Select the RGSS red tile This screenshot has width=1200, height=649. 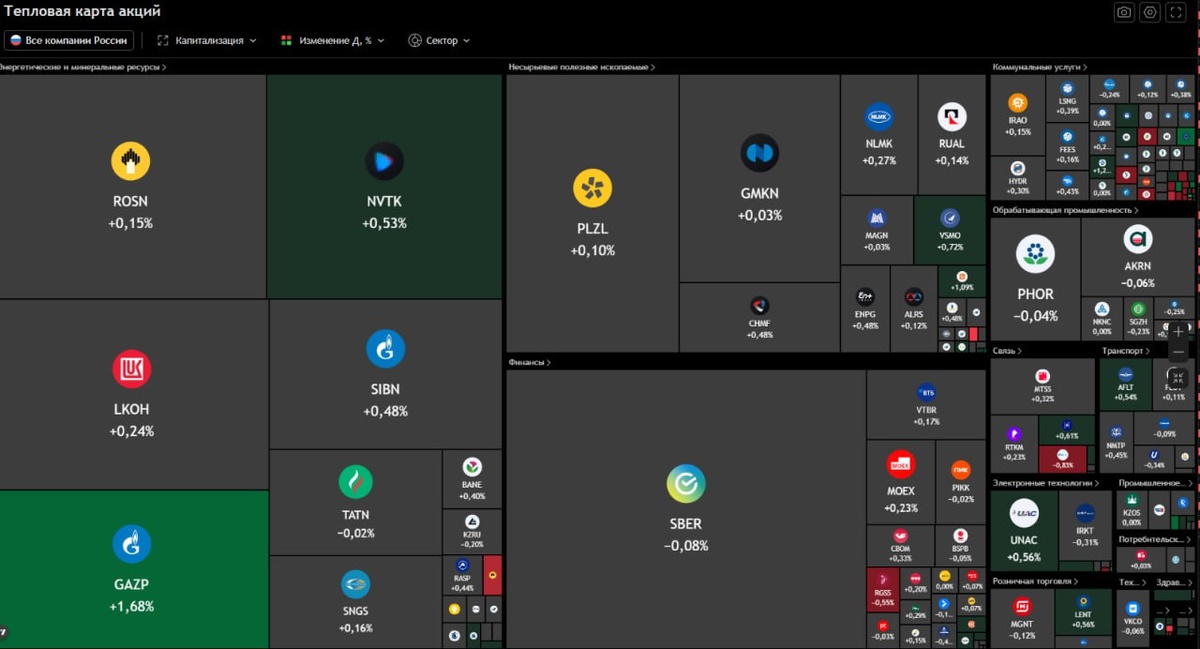point(882,590)
